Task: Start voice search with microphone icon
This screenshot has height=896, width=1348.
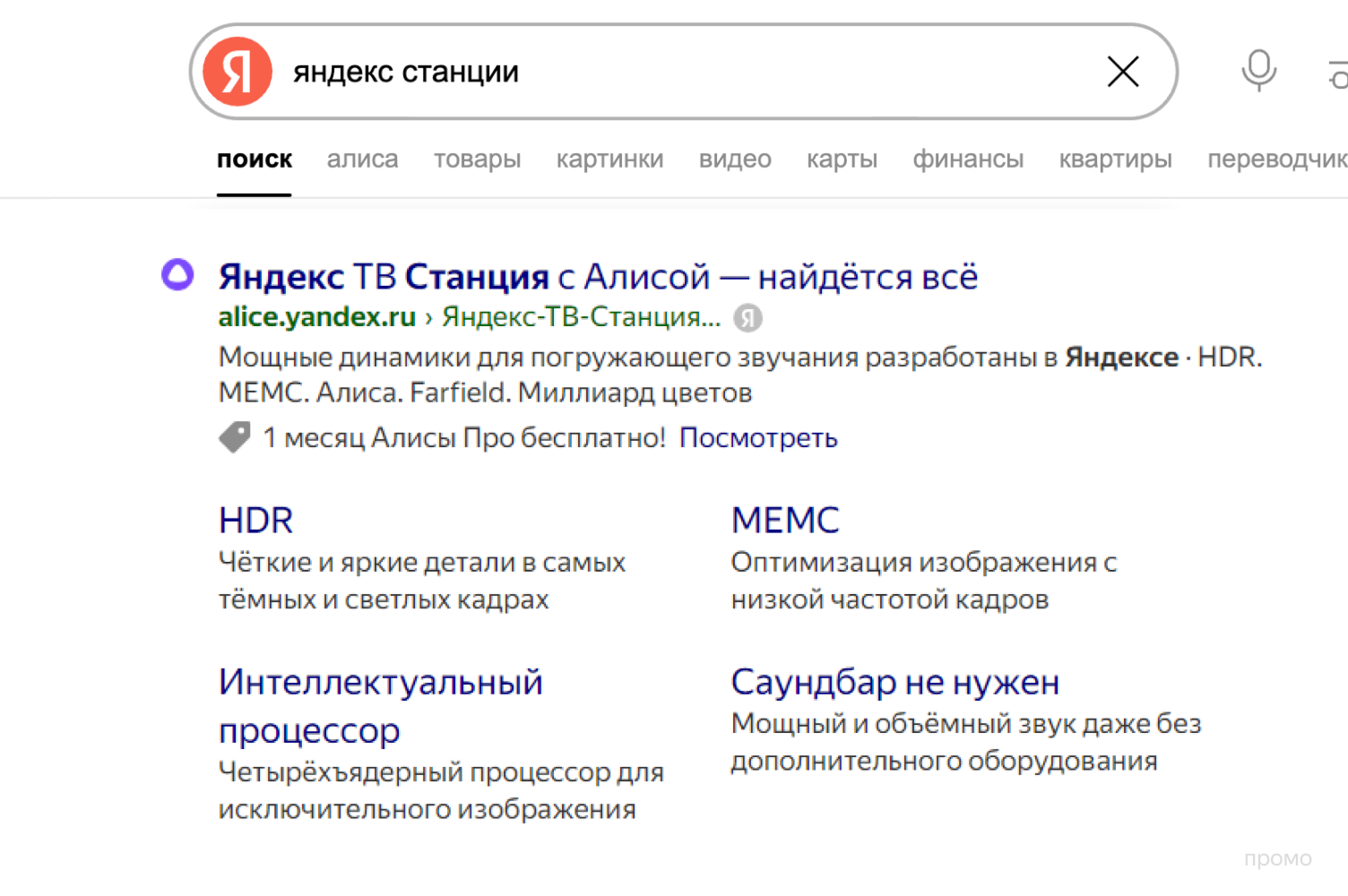Action: click(x=1258, y=71)
